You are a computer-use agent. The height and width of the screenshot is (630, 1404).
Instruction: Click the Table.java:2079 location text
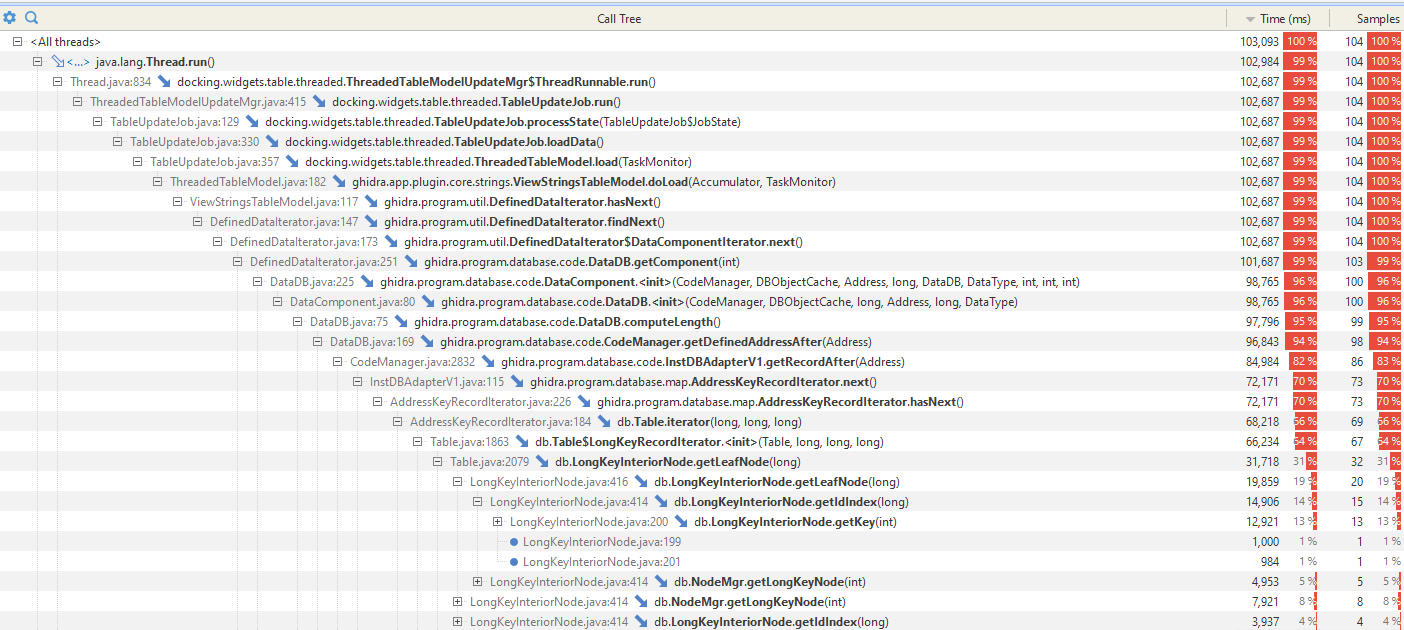(x=489, y=462)
